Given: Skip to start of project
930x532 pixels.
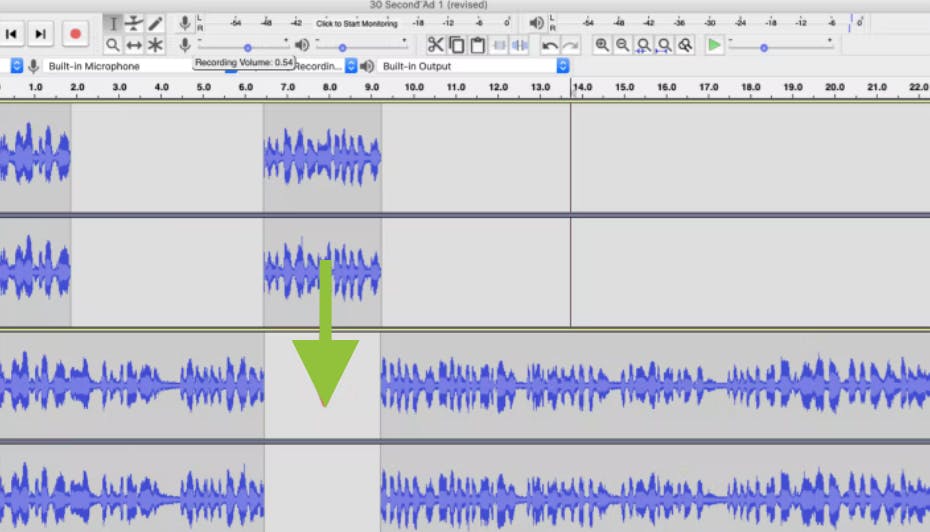Looking at the screenshot, I should coord(11,34).
